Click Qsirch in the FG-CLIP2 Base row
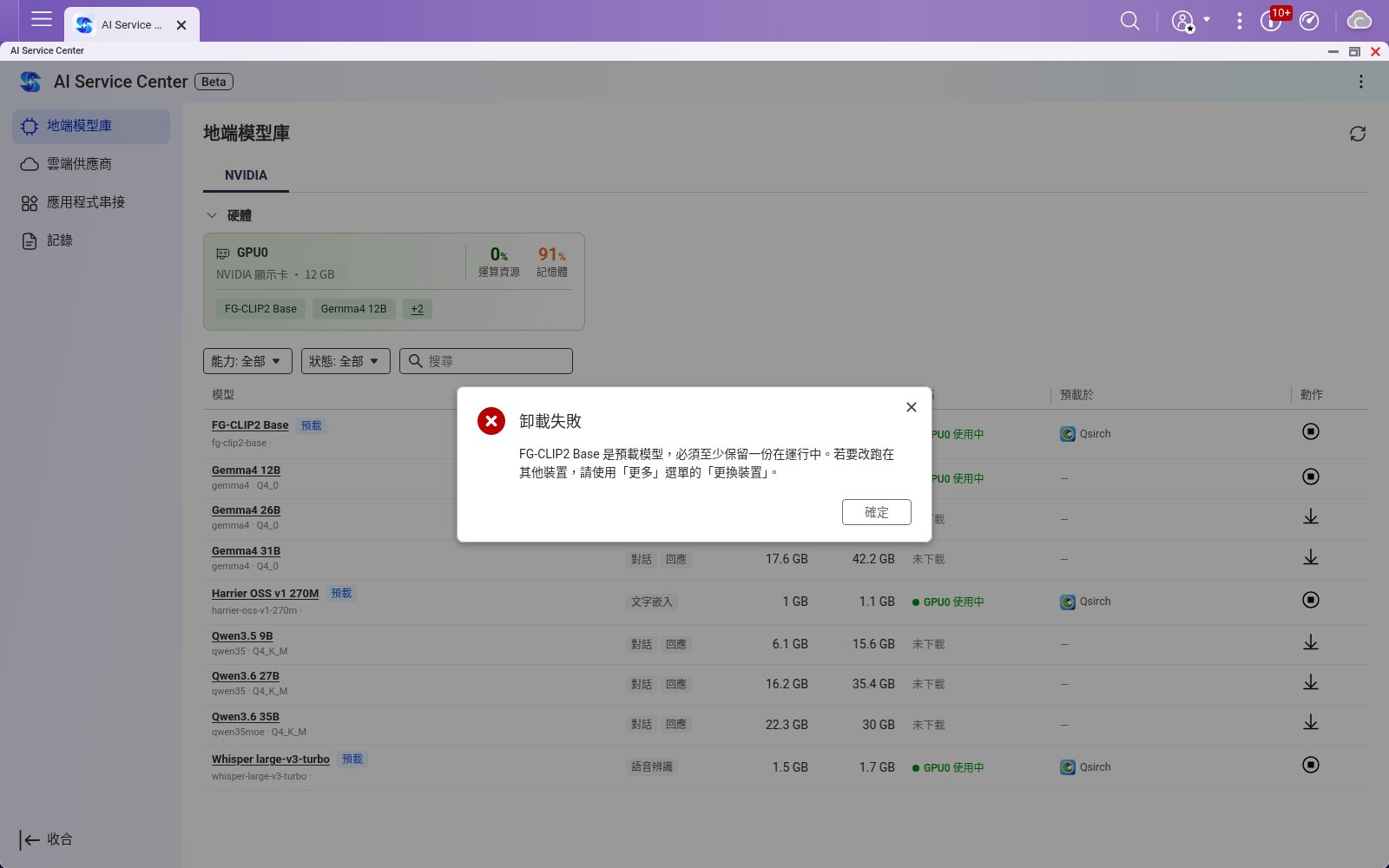The image size is (1389, 868). pyautogui.click(x=1085, y=434)
